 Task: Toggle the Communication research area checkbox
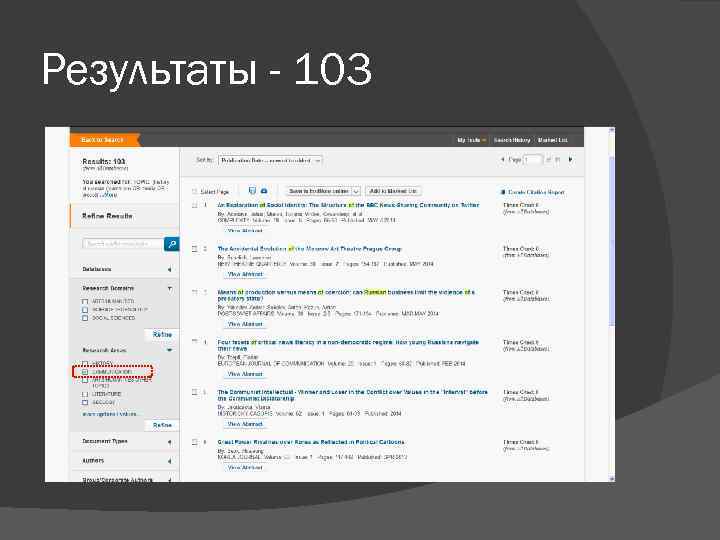point(85,371)
